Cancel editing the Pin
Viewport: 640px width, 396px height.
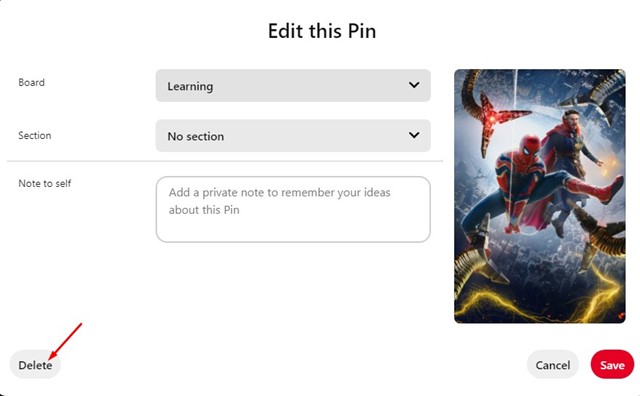tap(553, 365)
